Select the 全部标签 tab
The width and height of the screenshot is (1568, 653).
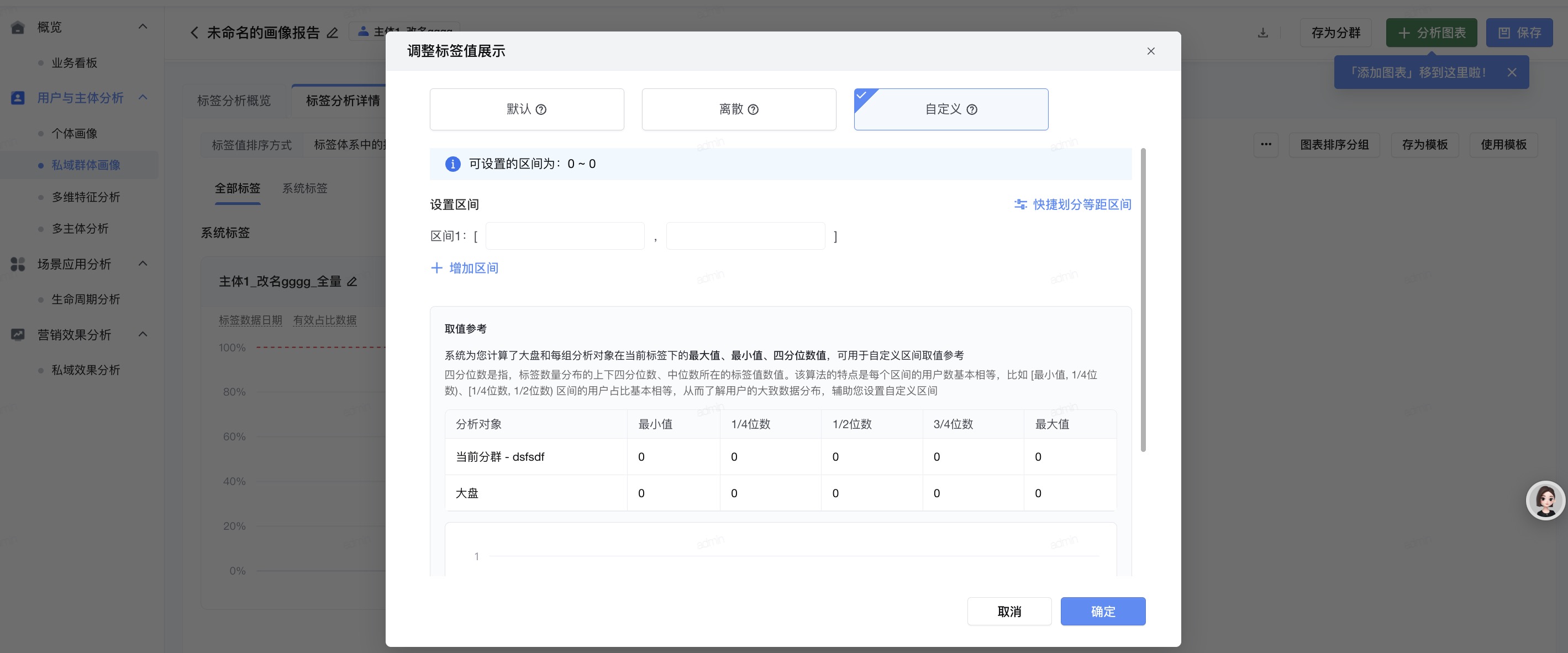238,188
